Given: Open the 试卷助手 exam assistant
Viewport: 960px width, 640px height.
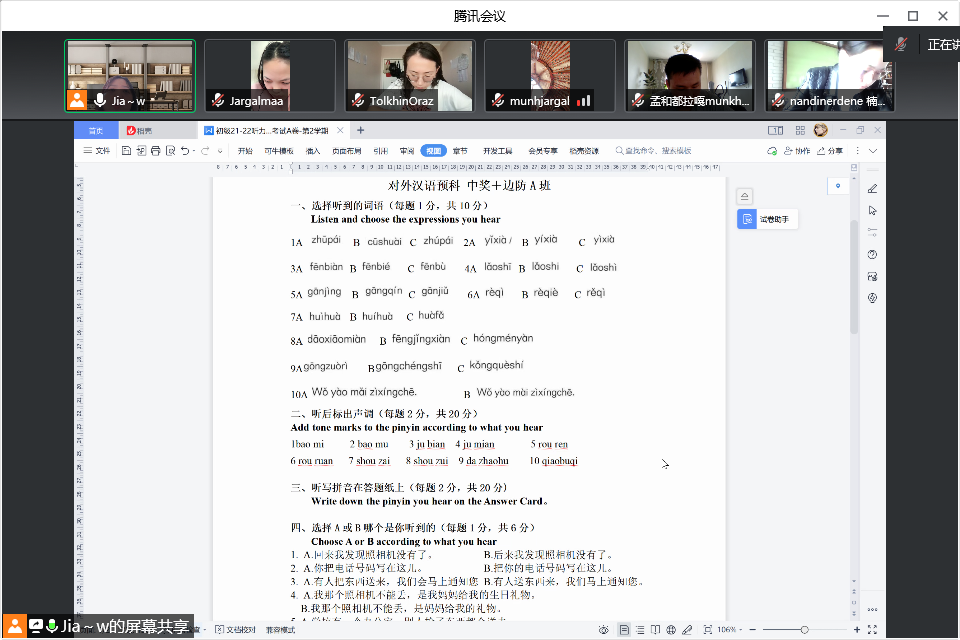Looking at the screenshot, I should [x=769, y=220].
